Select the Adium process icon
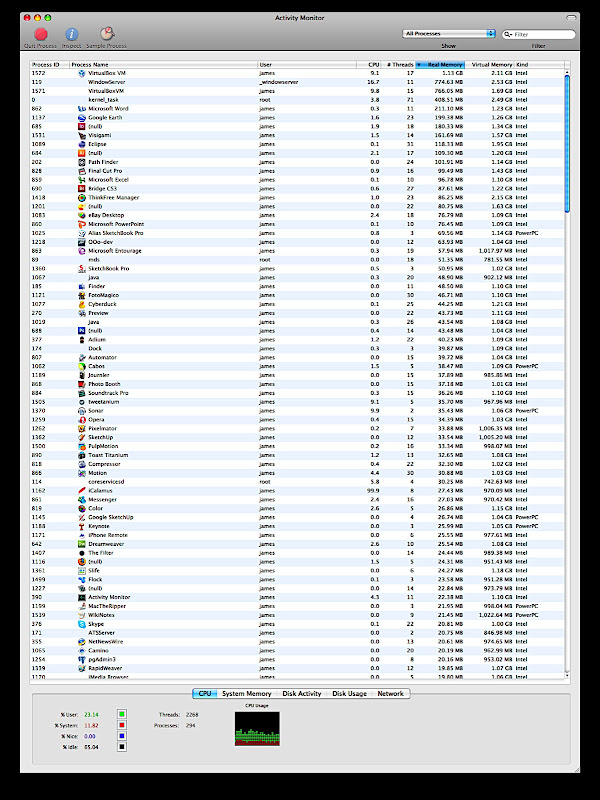Viewport: 600px width, 800px height. pos(82,339)
